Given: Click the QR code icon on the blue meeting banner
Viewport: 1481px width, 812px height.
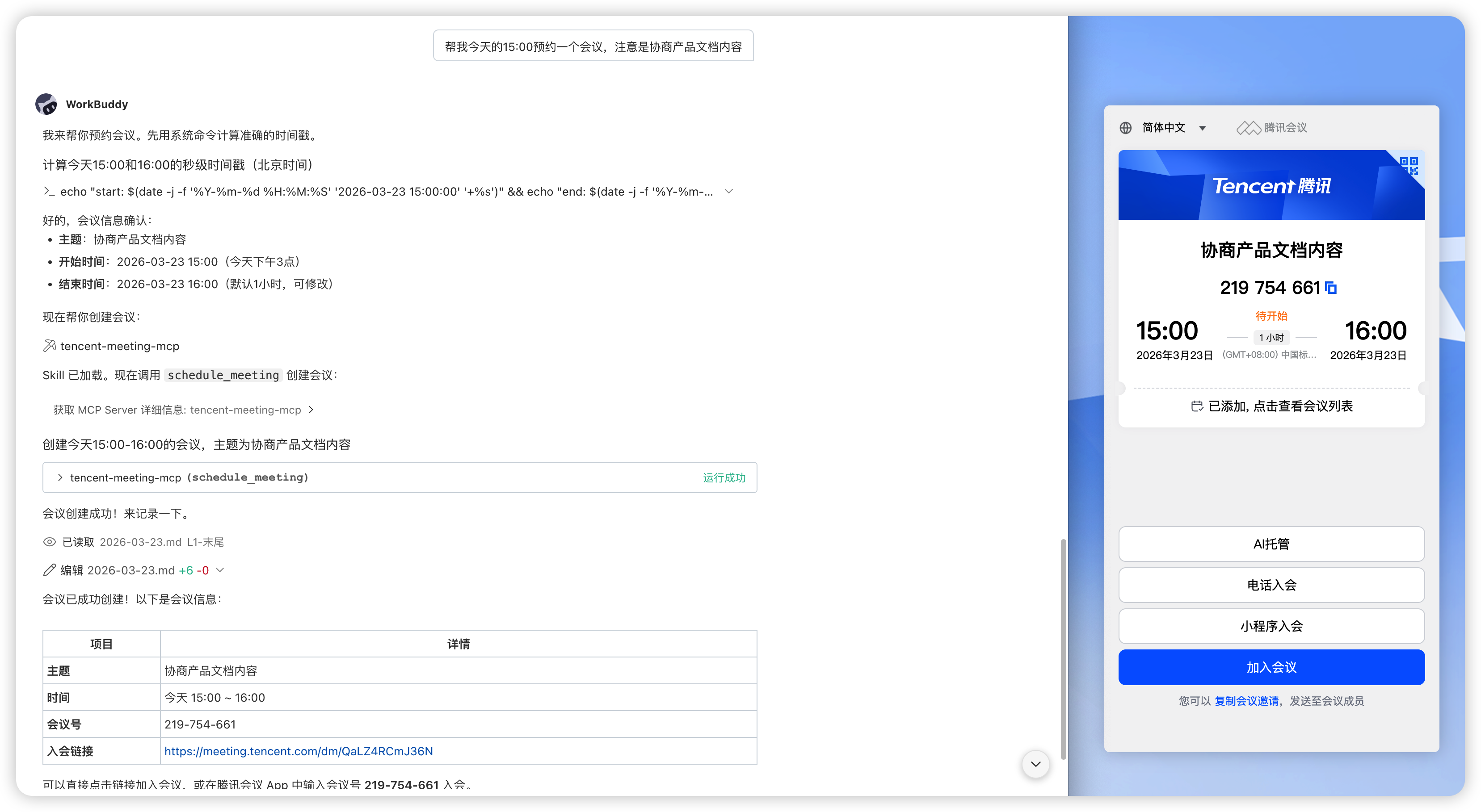Looking at the screenshot, I should pos(1409,166).
